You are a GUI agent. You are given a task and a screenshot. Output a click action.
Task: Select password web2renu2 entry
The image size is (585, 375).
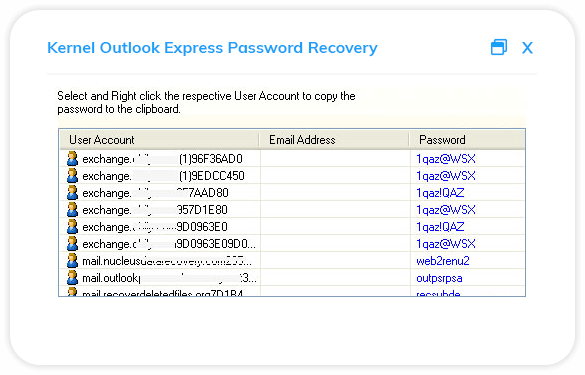(442, 261)
